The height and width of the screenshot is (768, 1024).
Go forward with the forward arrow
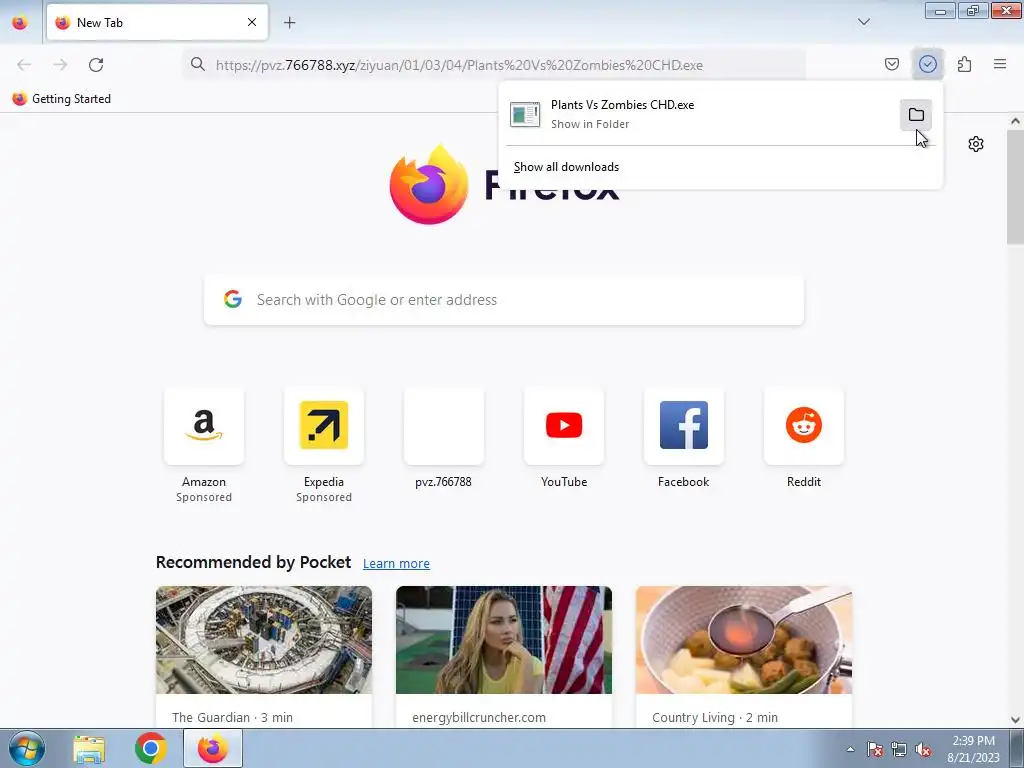60,65
